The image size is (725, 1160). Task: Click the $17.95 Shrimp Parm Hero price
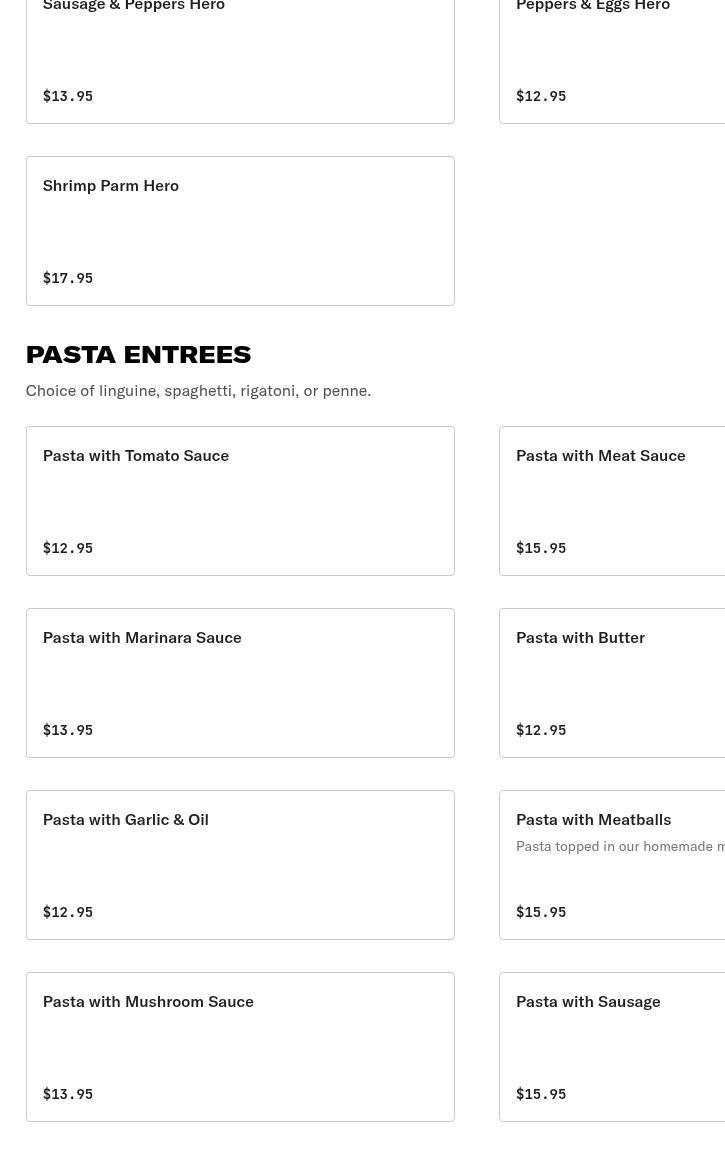68,278
